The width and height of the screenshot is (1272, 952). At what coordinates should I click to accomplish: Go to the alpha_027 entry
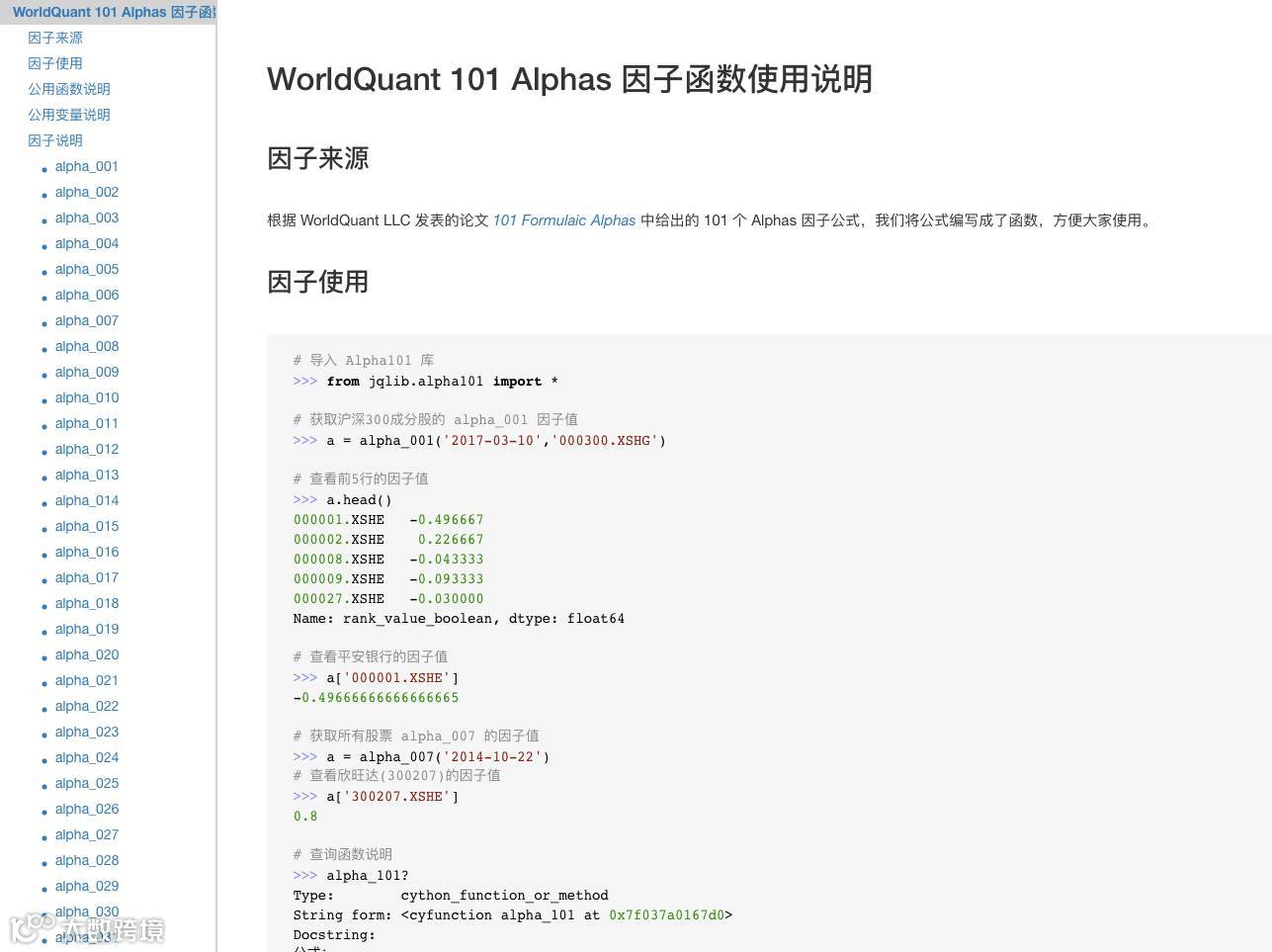point(87,834)
